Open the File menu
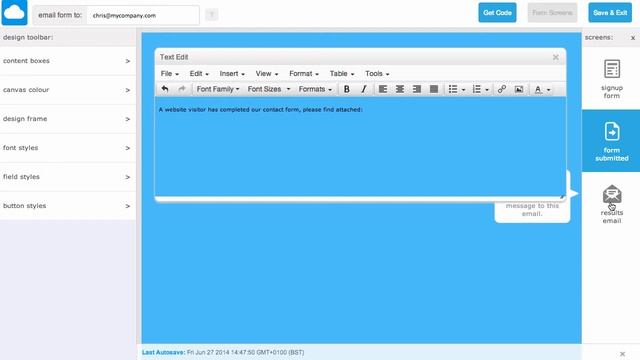This screenshot has width=640, height=360. coord(170,73)
